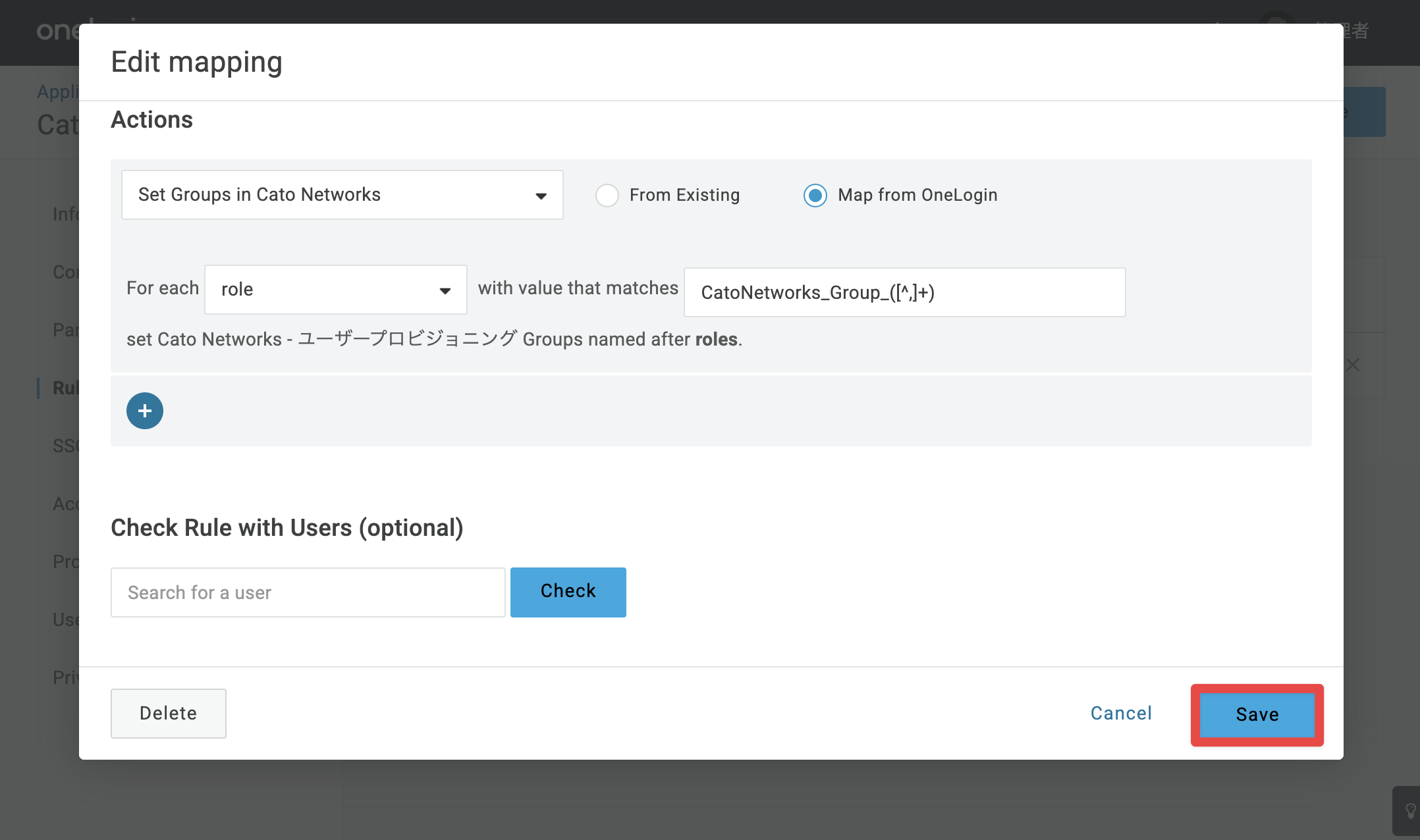Open Set Groups in Cato Networks dropdown
This screenshot has width=1420, height=840.
pos(342,195)
